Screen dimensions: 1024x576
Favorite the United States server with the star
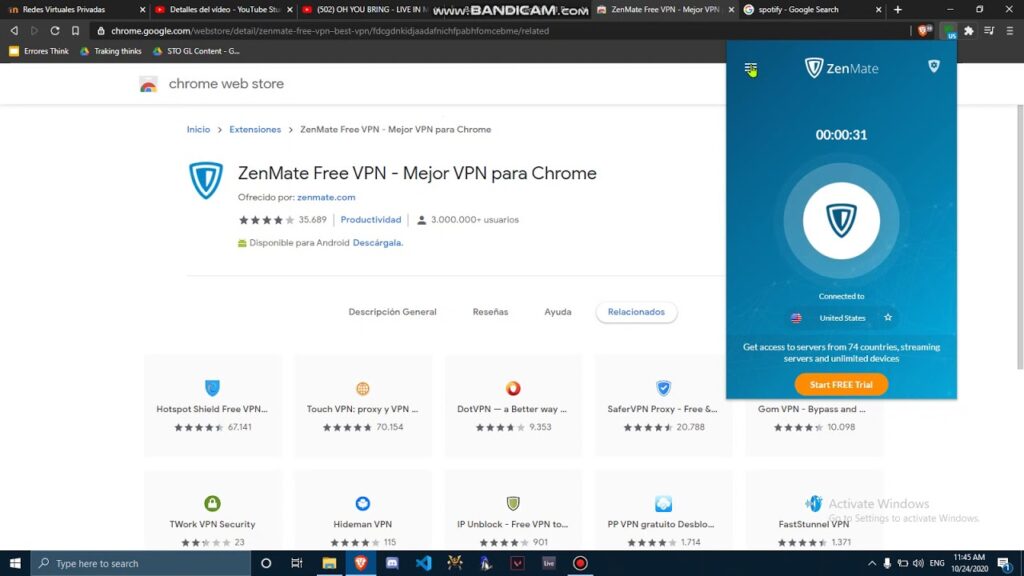point(888,317)
